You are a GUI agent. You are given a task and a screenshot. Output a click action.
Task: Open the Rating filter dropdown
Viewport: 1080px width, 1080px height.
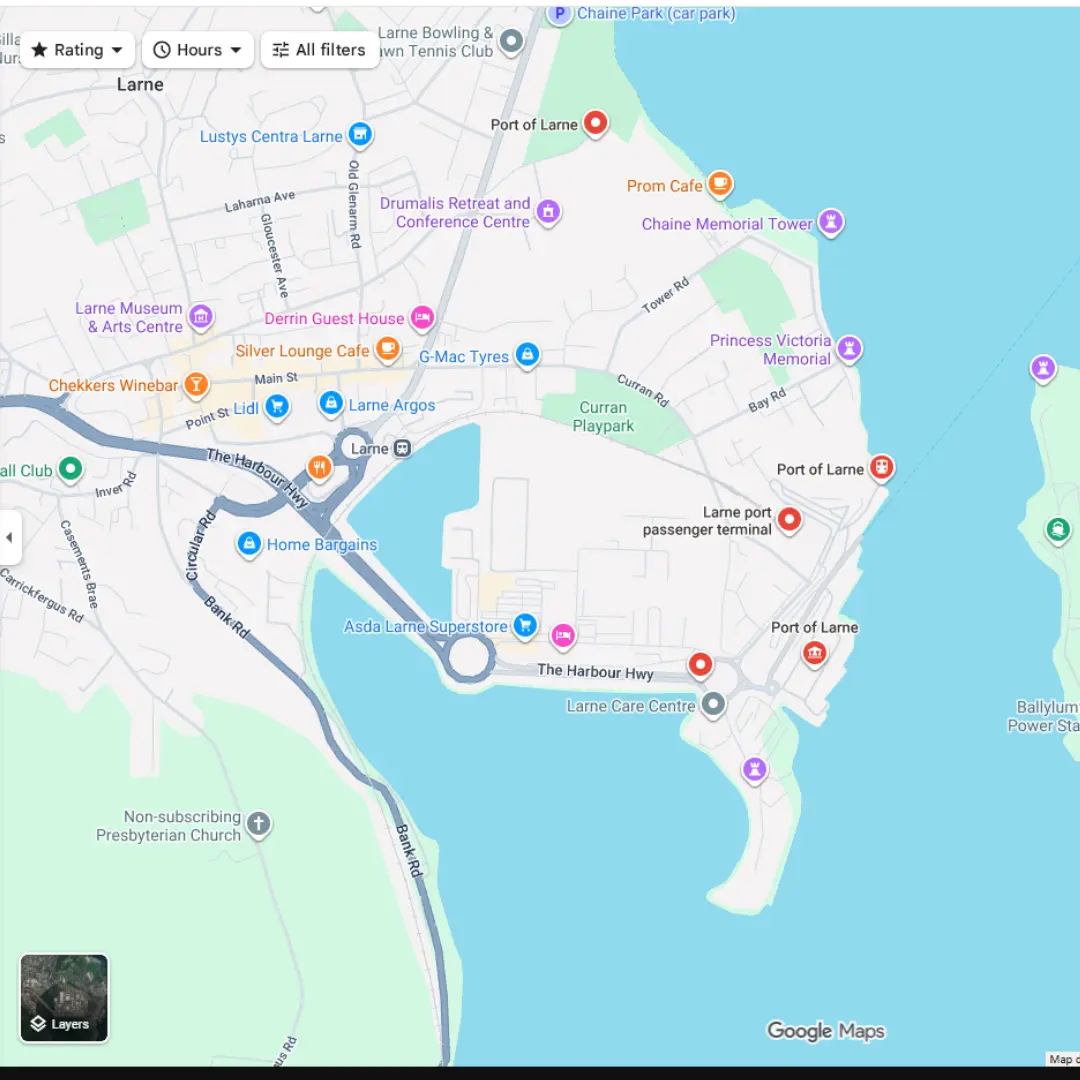click(x=78, y=50)
